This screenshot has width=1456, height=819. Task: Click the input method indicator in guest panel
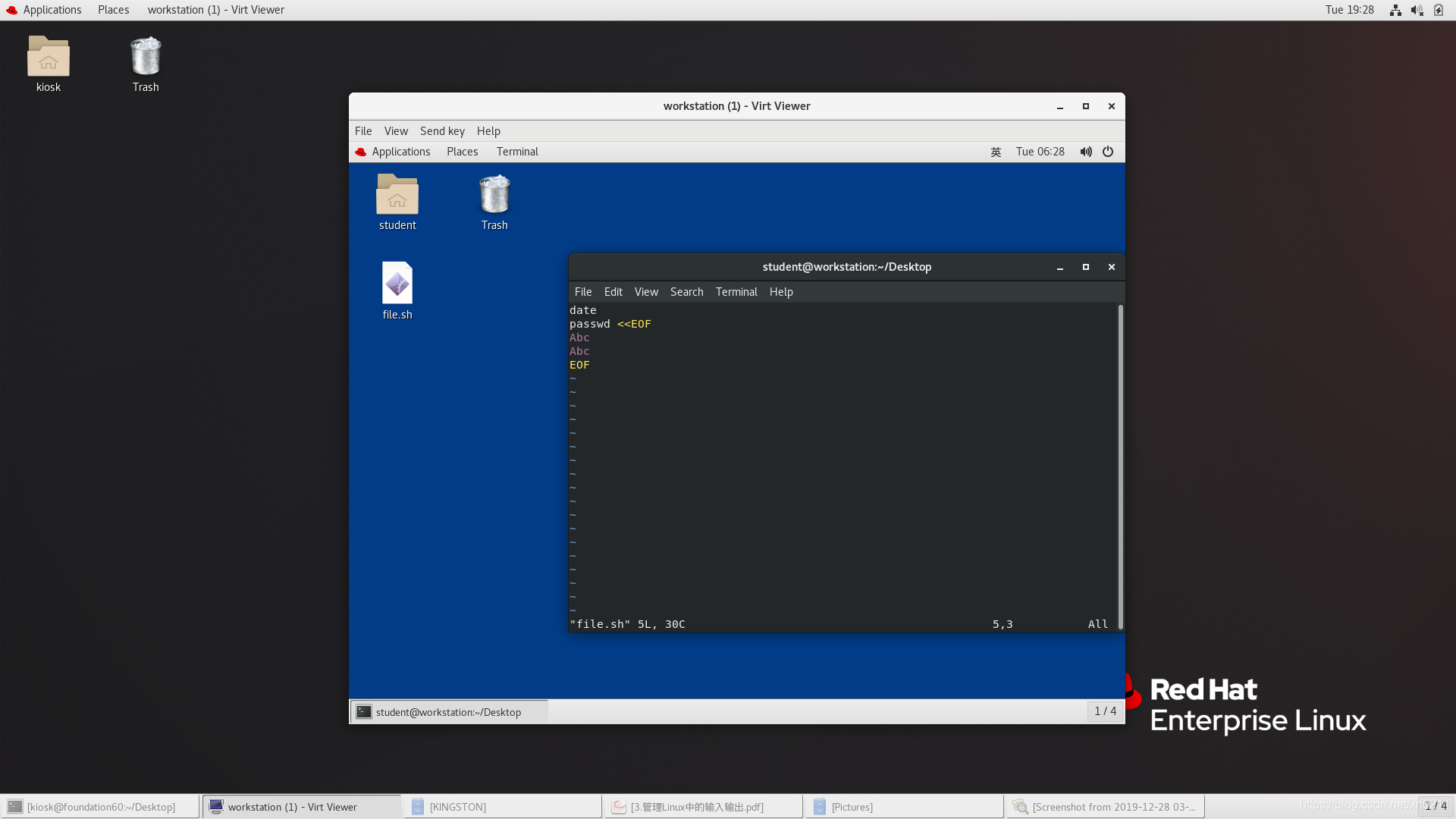tap(996, 152)
